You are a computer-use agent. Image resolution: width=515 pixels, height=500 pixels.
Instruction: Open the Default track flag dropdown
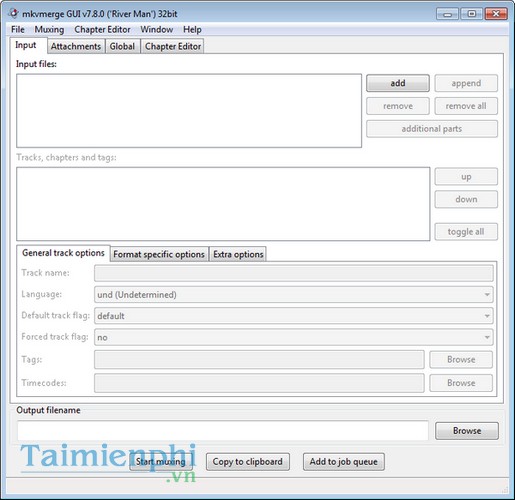pyautogui.click(x=294, y=316)
